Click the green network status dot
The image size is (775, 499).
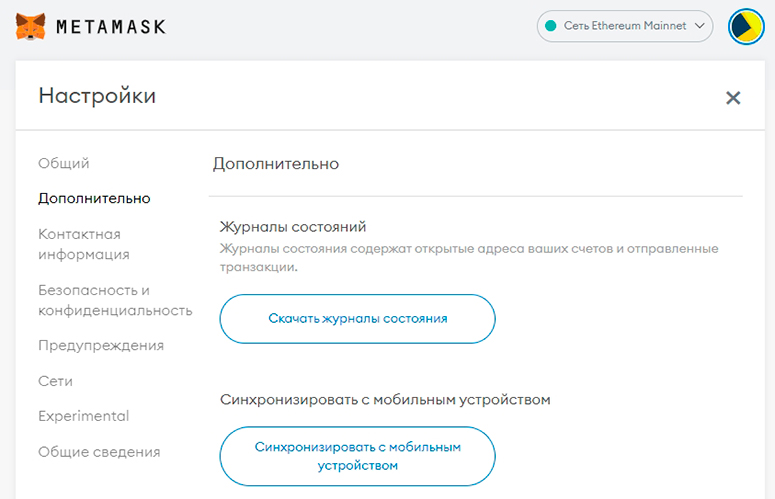551,26
